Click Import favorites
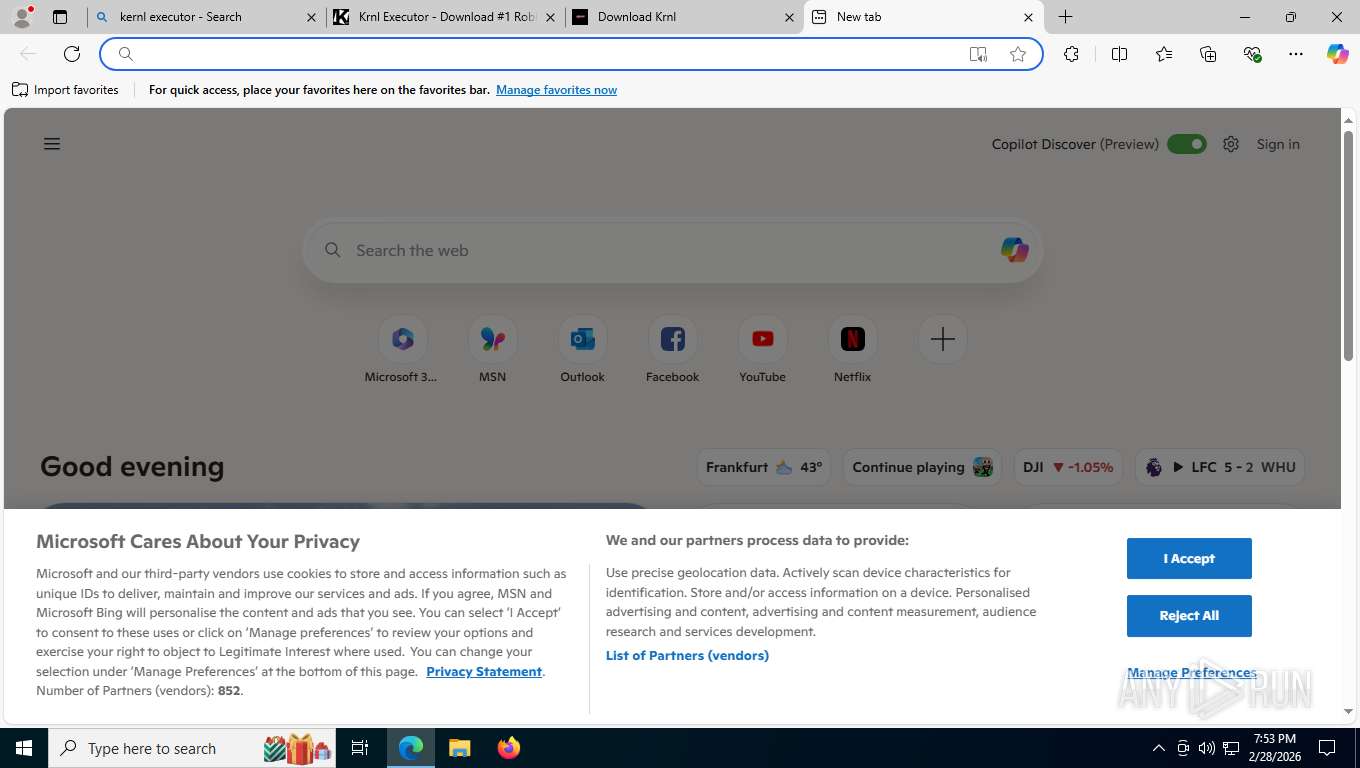The height and width of the screenshot is (768, 1360). pyautogui.click(x=65, y=90)
